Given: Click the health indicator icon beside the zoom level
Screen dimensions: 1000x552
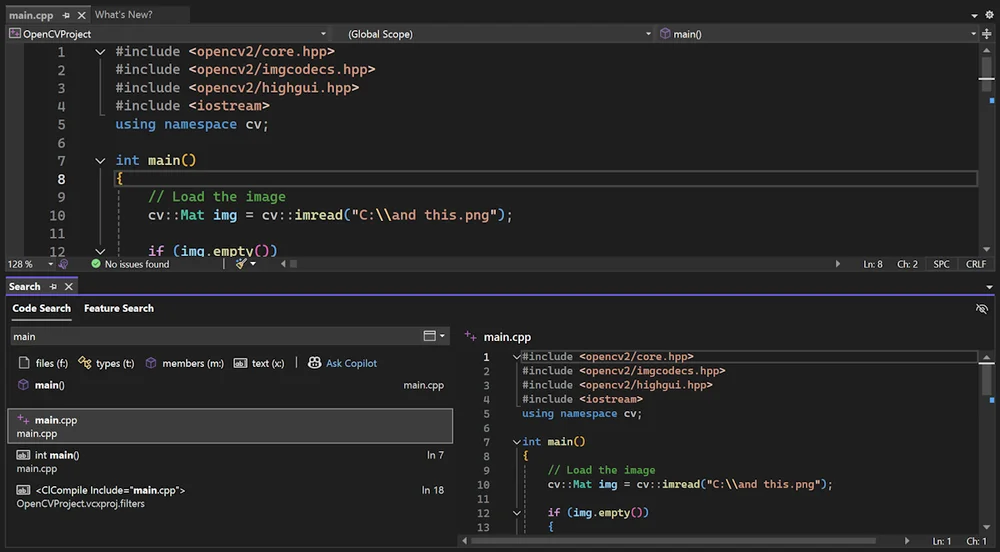Looking at the screenshot, I should tap(63, 264).
